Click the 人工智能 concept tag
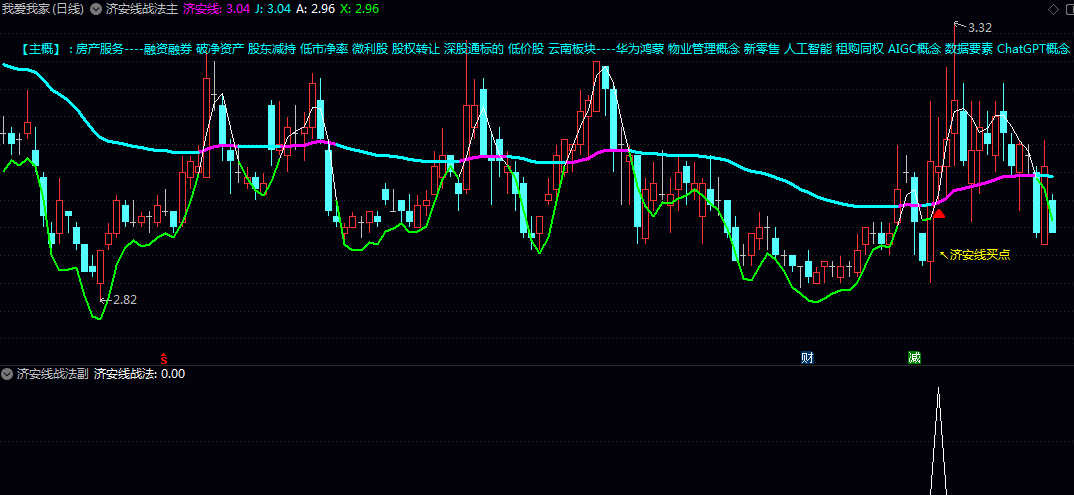Screen dimensions: 1074x495 [x=808, y=49]
